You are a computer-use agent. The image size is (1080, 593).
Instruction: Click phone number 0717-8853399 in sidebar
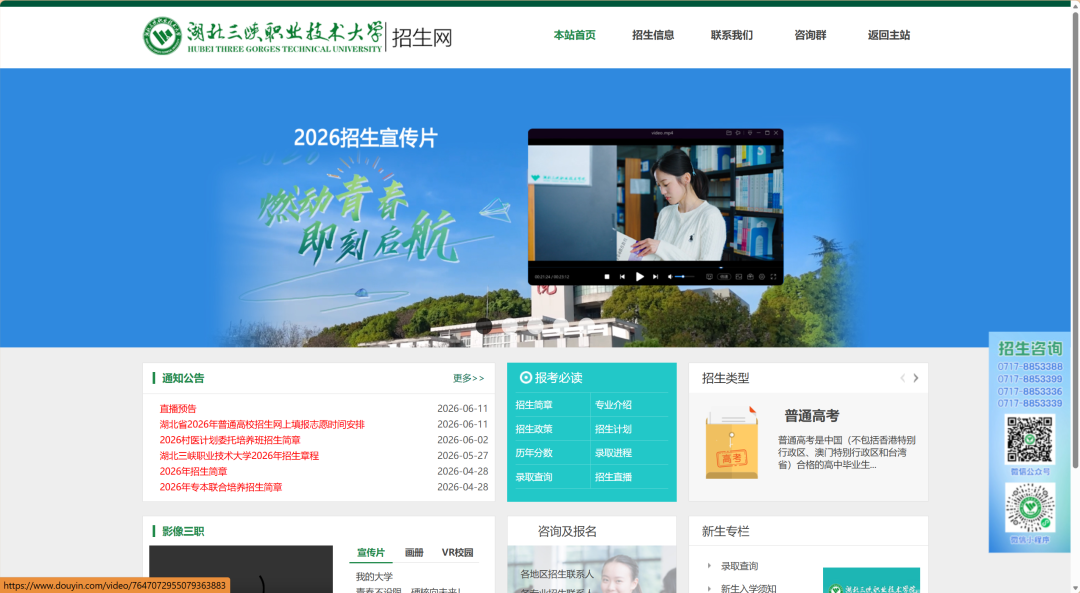point(1030,379)
